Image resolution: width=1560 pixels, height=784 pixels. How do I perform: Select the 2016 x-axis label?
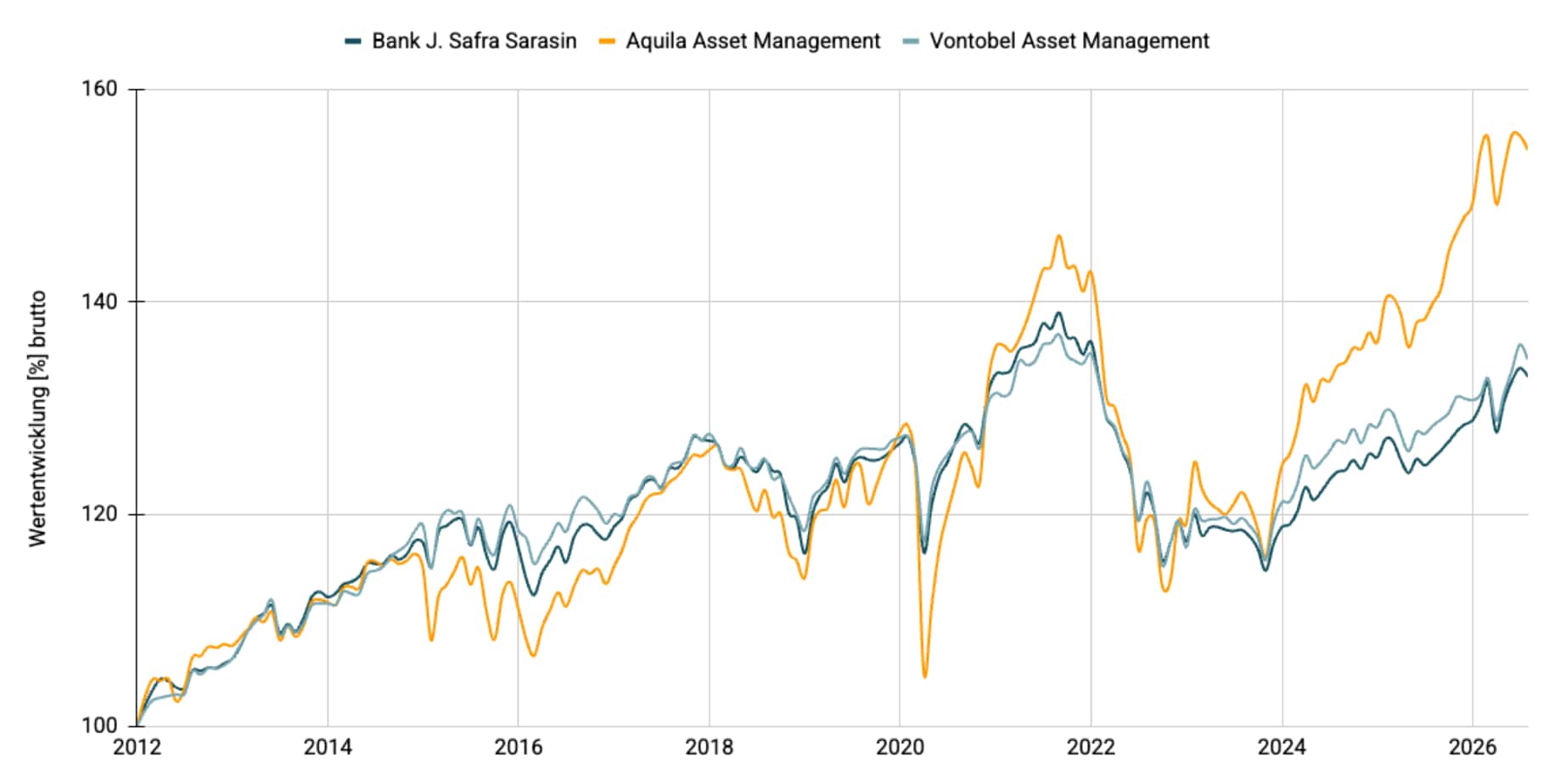pos(519,748)
